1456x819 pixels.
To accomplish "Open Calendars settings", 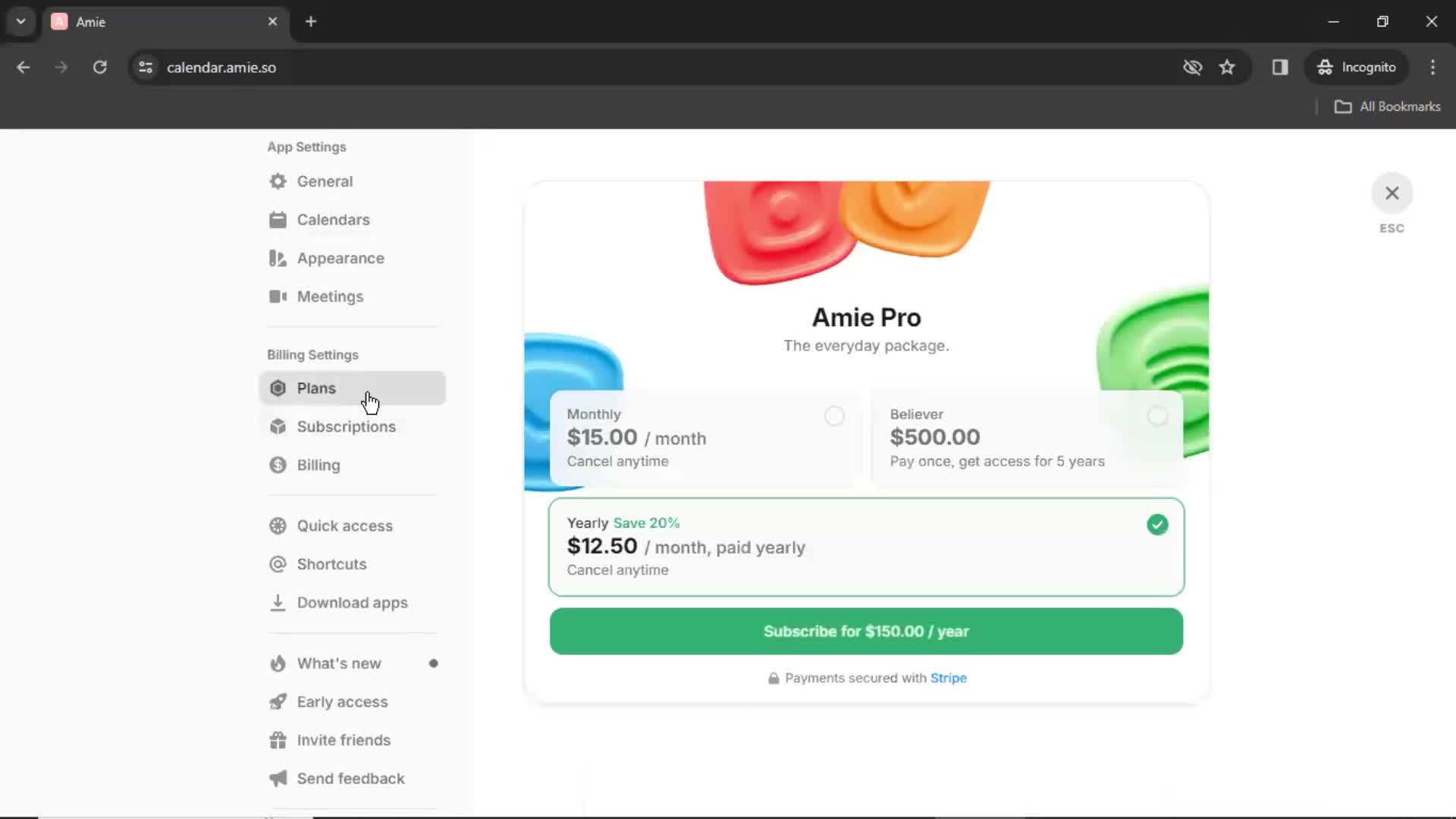I will point(333,219).
